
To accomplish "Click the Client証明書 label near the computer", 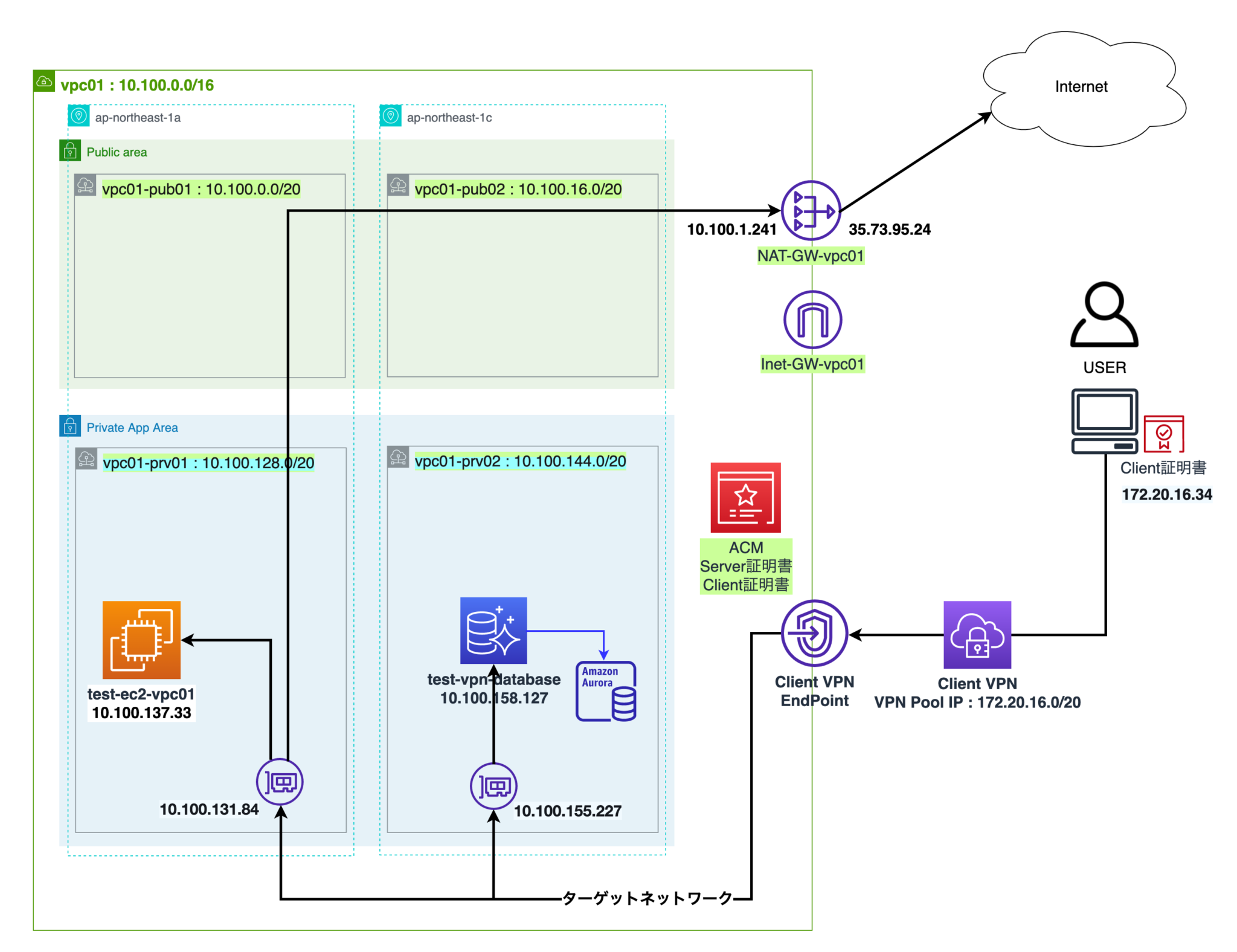I will (1163, 468).
